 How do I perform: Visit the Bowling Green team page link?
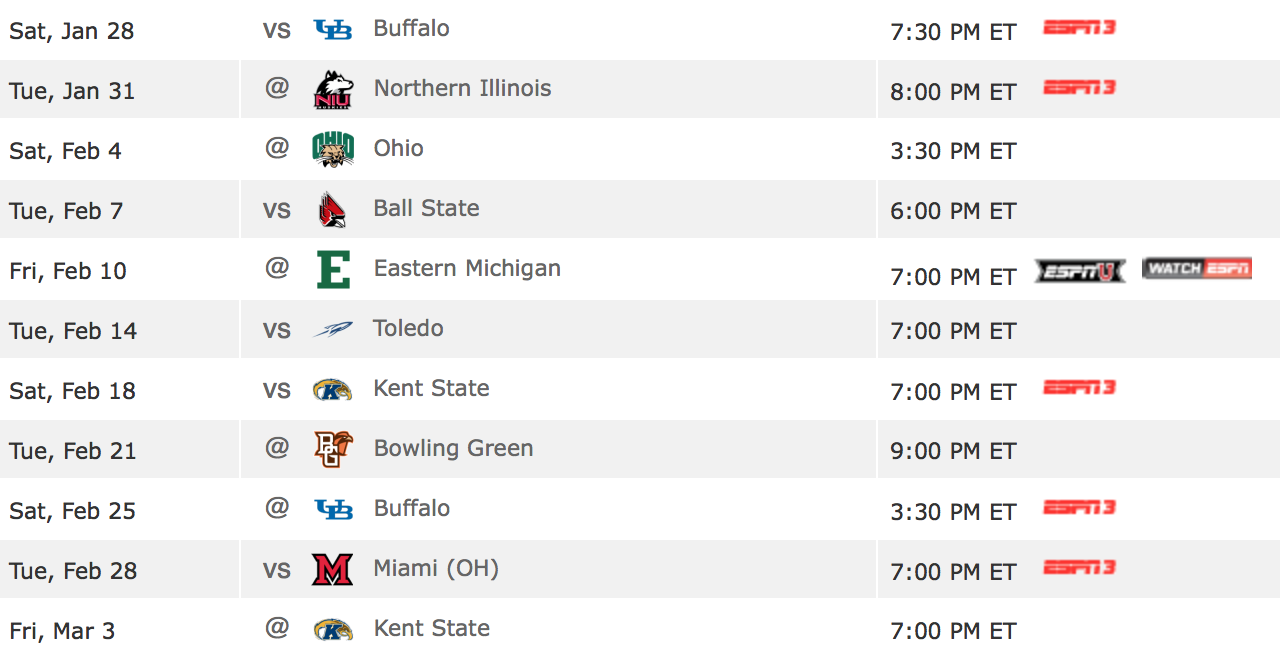coord(453,448)
